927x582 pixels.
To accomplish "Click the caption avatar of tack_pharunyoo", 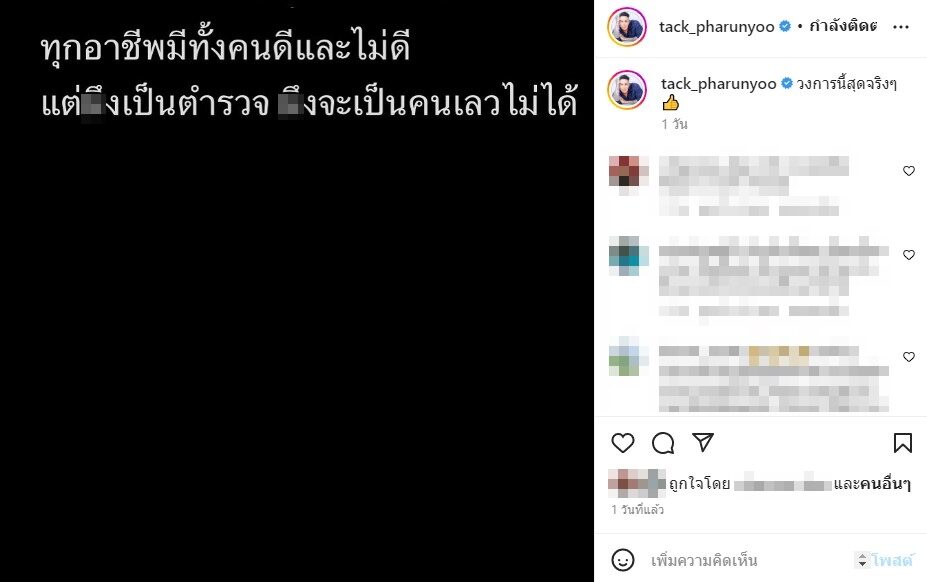I will (x=627, y=90).
